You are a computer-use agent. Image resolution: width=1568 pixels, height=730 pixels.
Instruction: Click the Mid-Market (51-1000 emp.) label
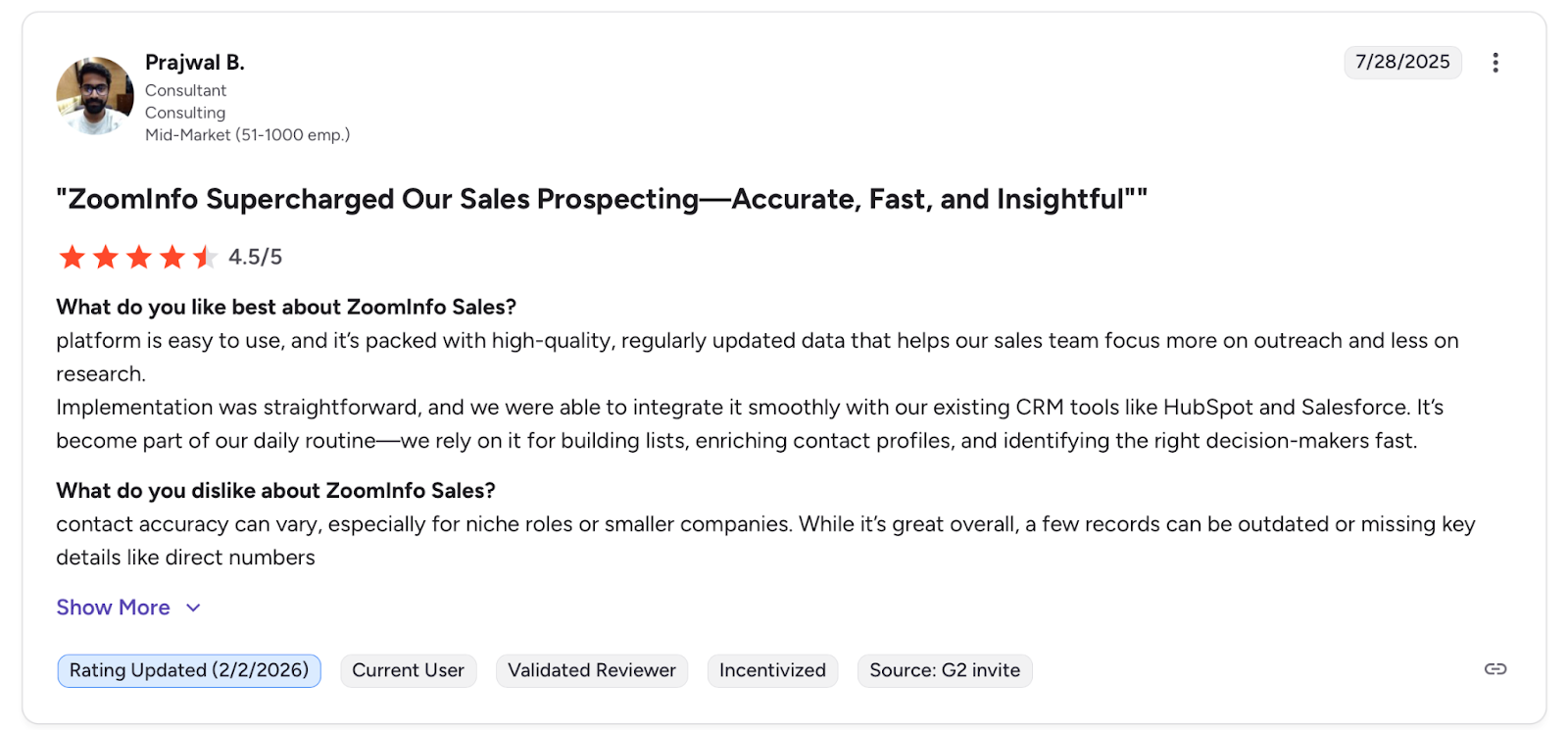tap(247, 135)
